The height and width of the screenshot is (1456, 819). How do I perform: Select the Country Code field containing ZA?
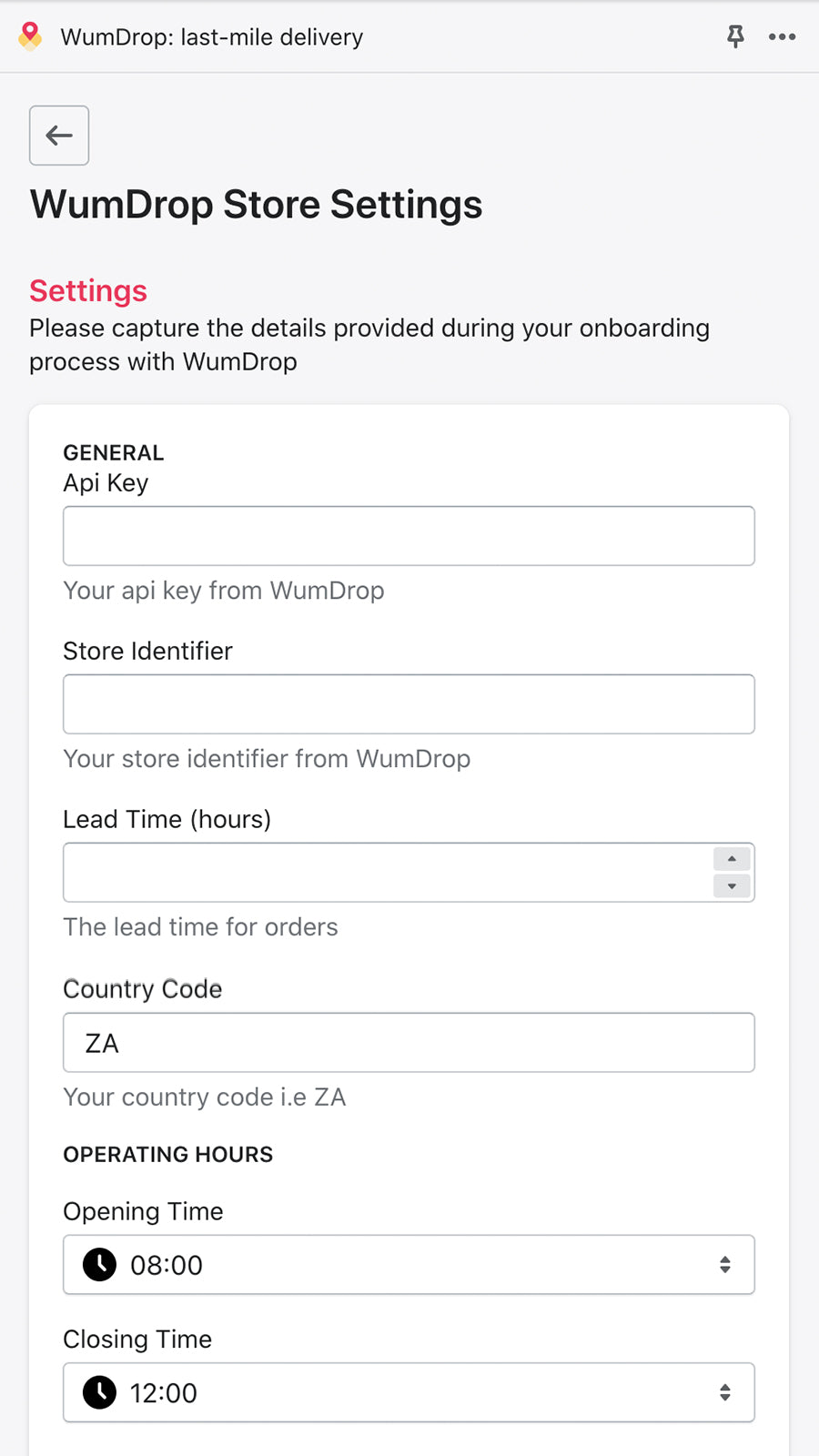[409, 1043]
